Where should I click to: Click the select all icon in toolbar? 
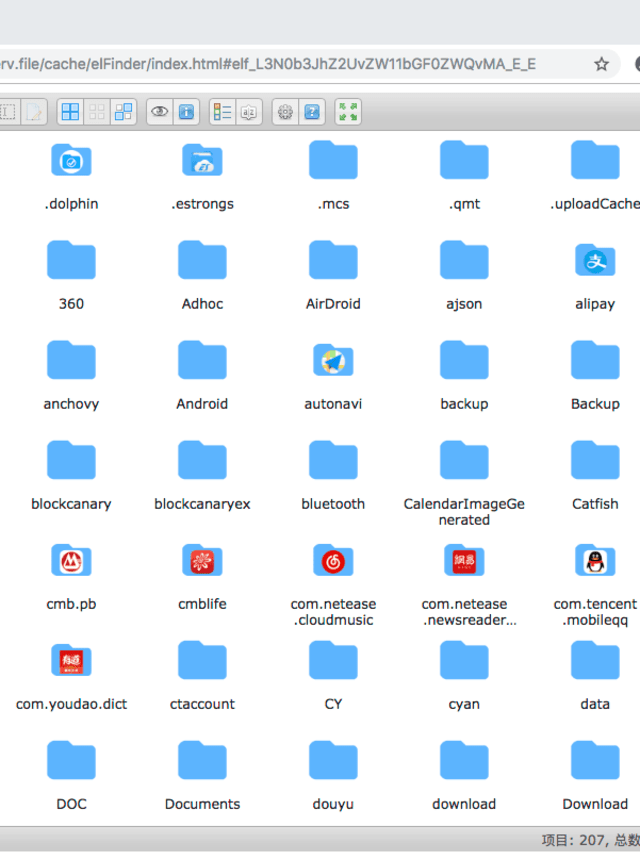pos(70,112)
